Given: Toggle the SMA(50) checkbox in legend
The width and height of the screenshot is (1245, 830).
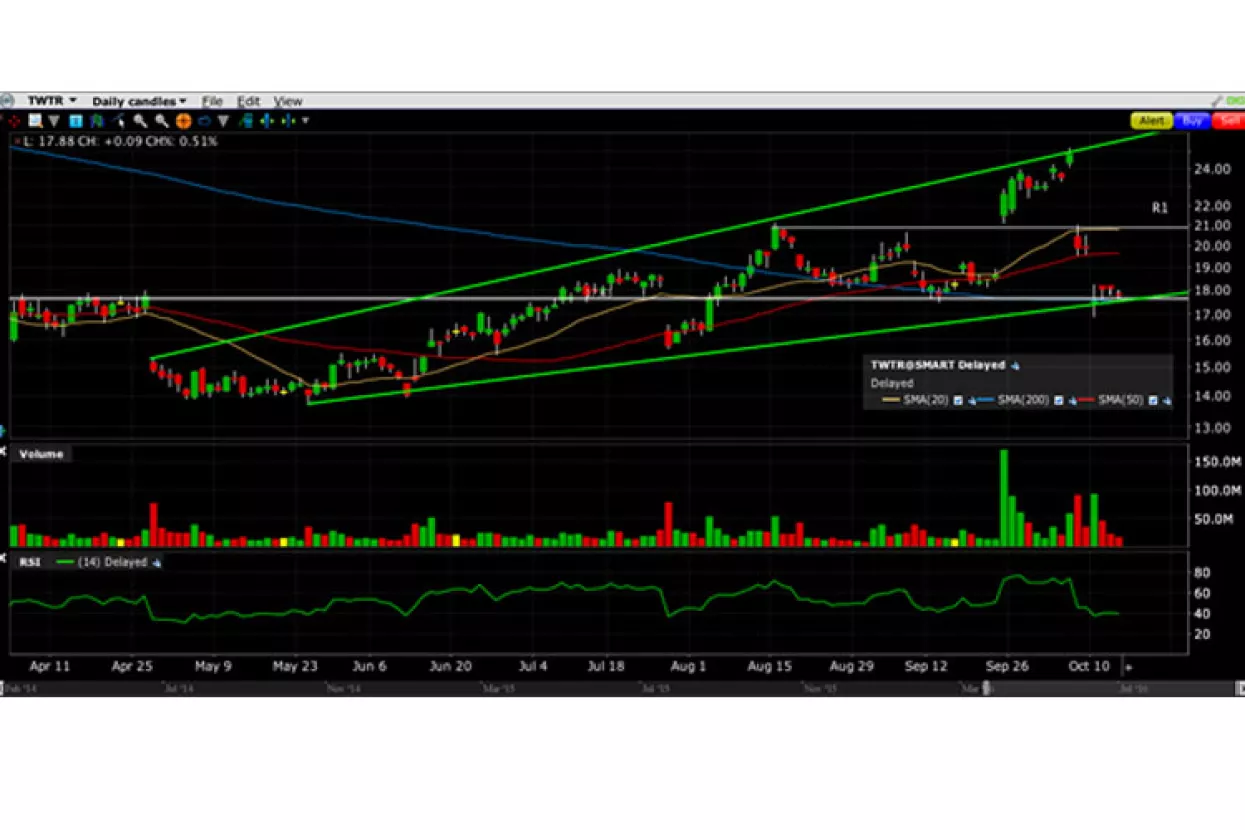Looking at the screenshot, I should point(1152,400).
